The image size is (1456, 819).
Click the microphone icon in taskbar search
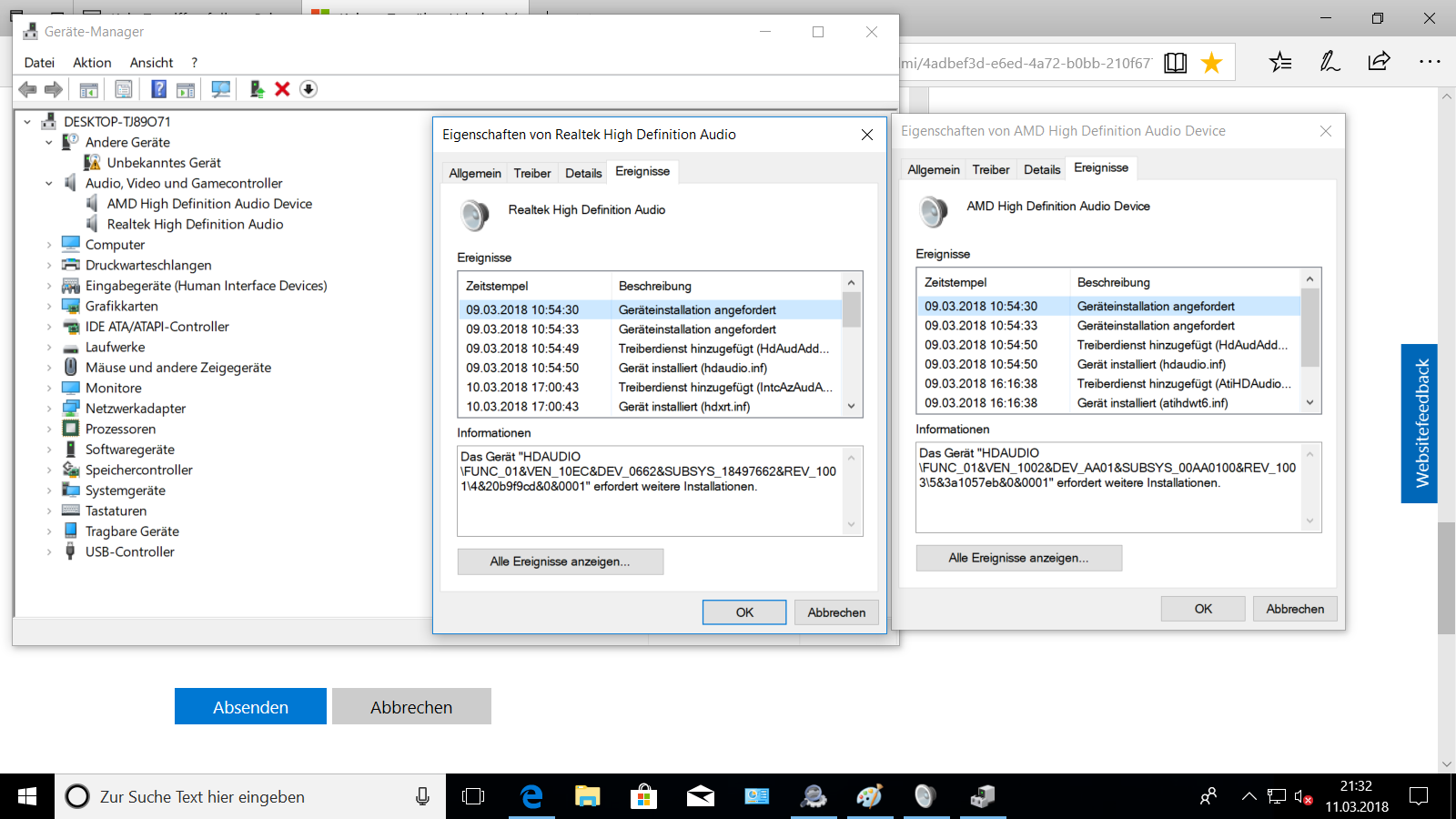(422, 797)
